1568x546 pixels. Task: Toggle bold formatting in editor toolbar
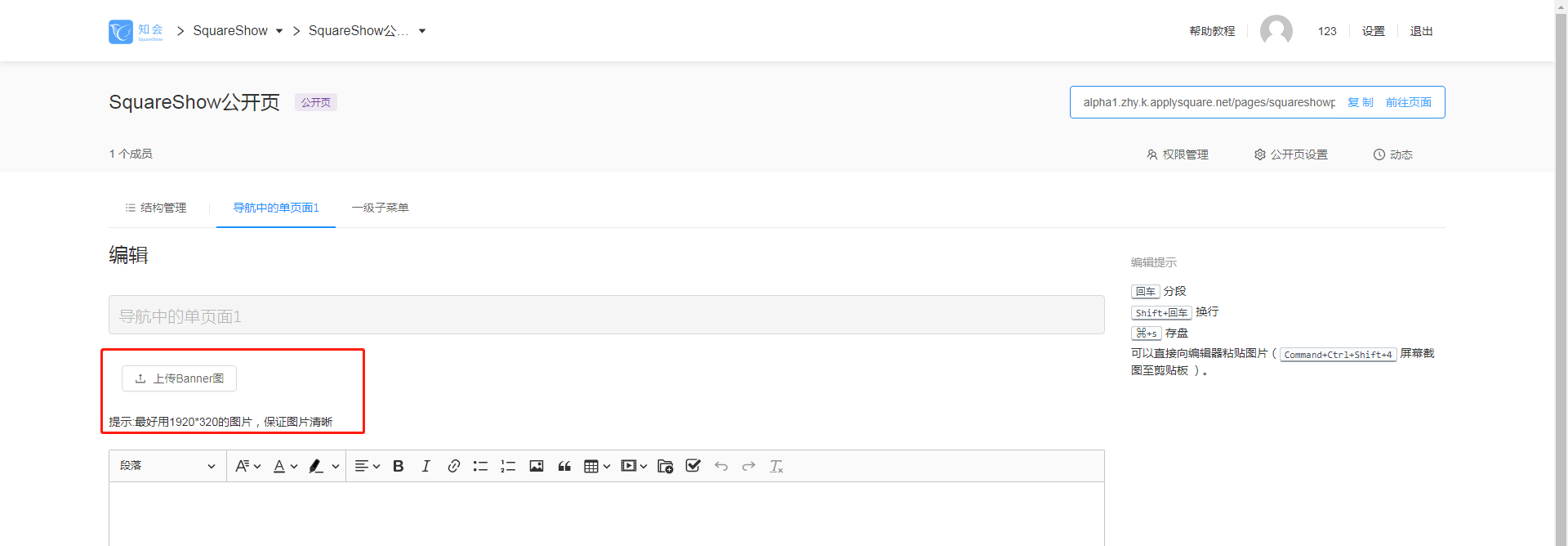coord(399,466)
